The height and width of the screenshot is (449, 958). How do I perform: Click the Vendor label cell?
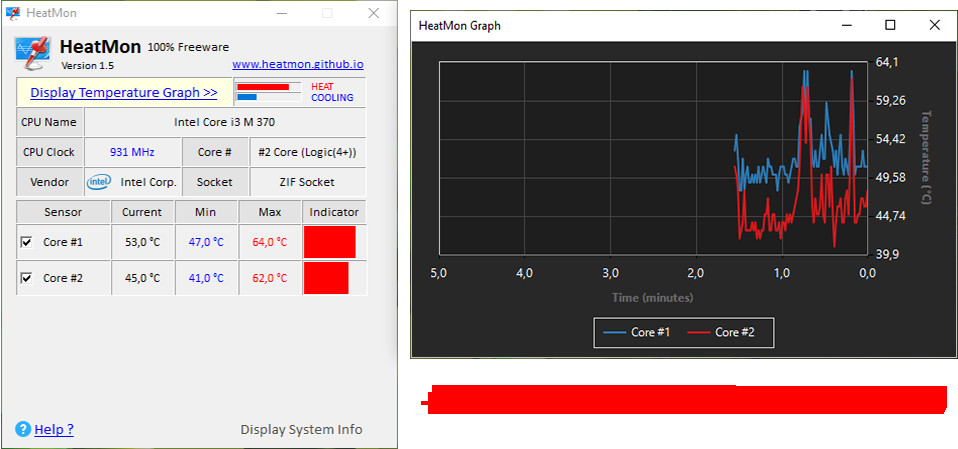click(x=49, y=182)
